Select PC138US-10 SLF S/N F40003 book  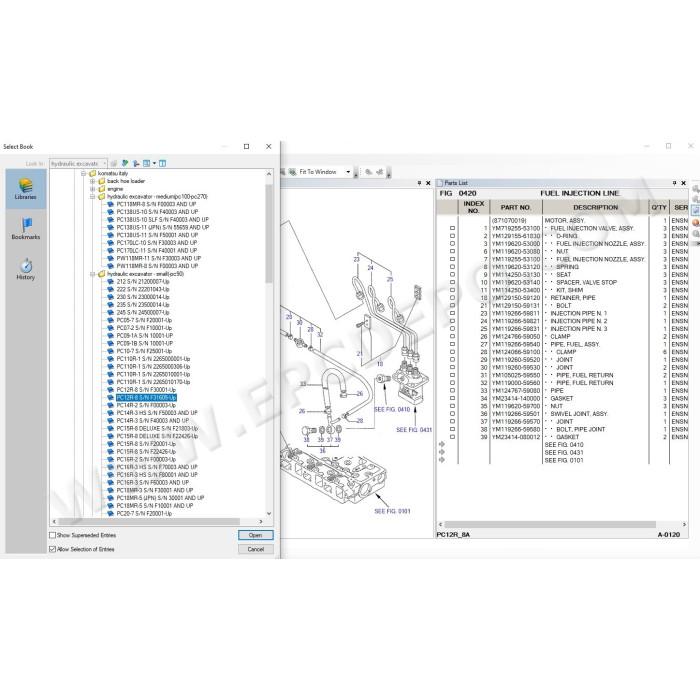point(162,220)
